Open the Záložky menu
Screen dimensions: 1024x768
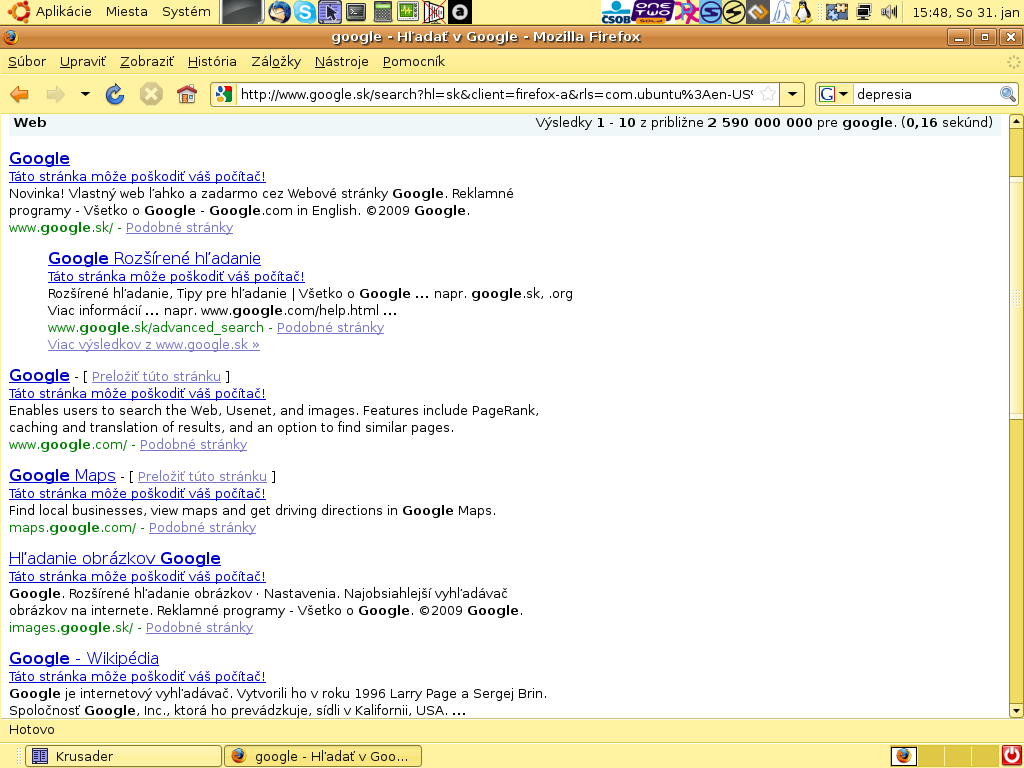[x=276, y=61]
